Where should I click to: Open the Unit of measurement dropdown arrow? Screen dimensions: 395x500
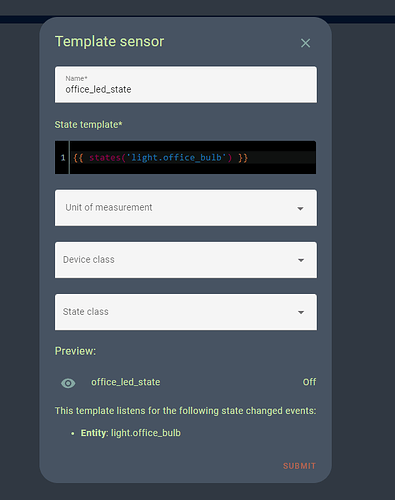pos(300,209)
